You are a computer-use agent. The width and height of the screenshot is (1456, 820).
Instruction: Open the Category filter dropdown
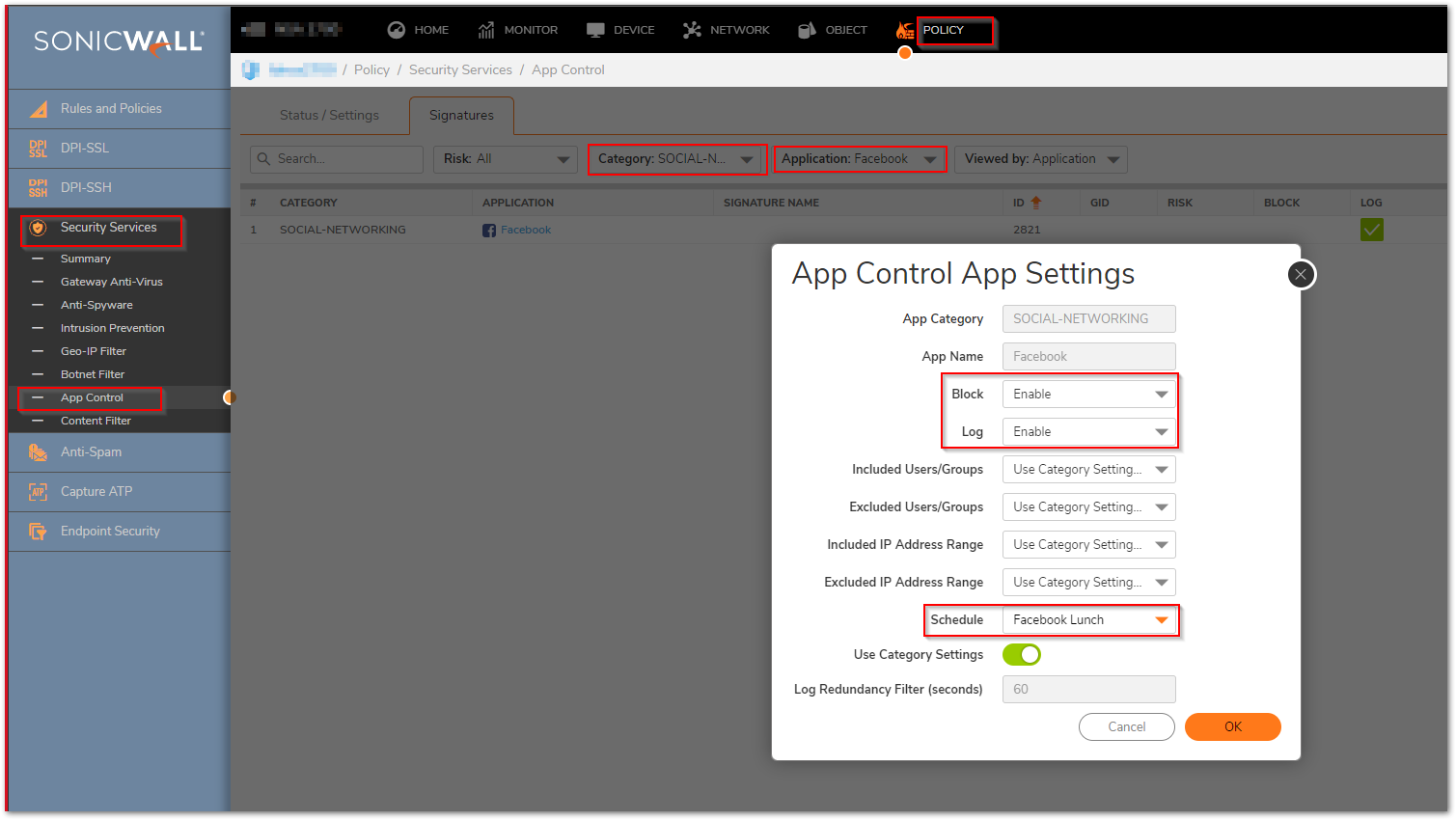[676, 159]
